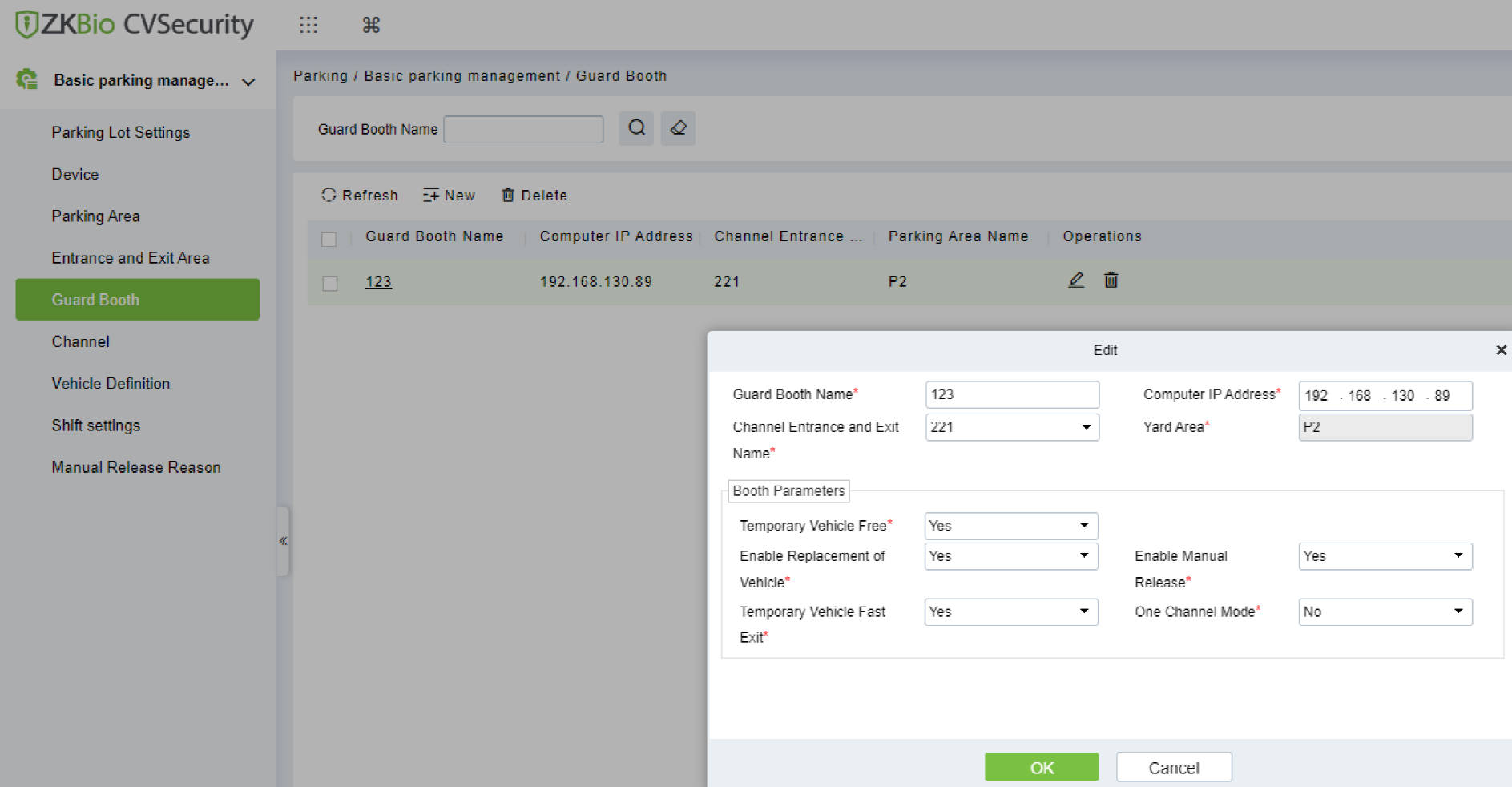The image size is (1512, 787).
Task: Open Parking Lot Settings menu item
Action: (121, 132)
